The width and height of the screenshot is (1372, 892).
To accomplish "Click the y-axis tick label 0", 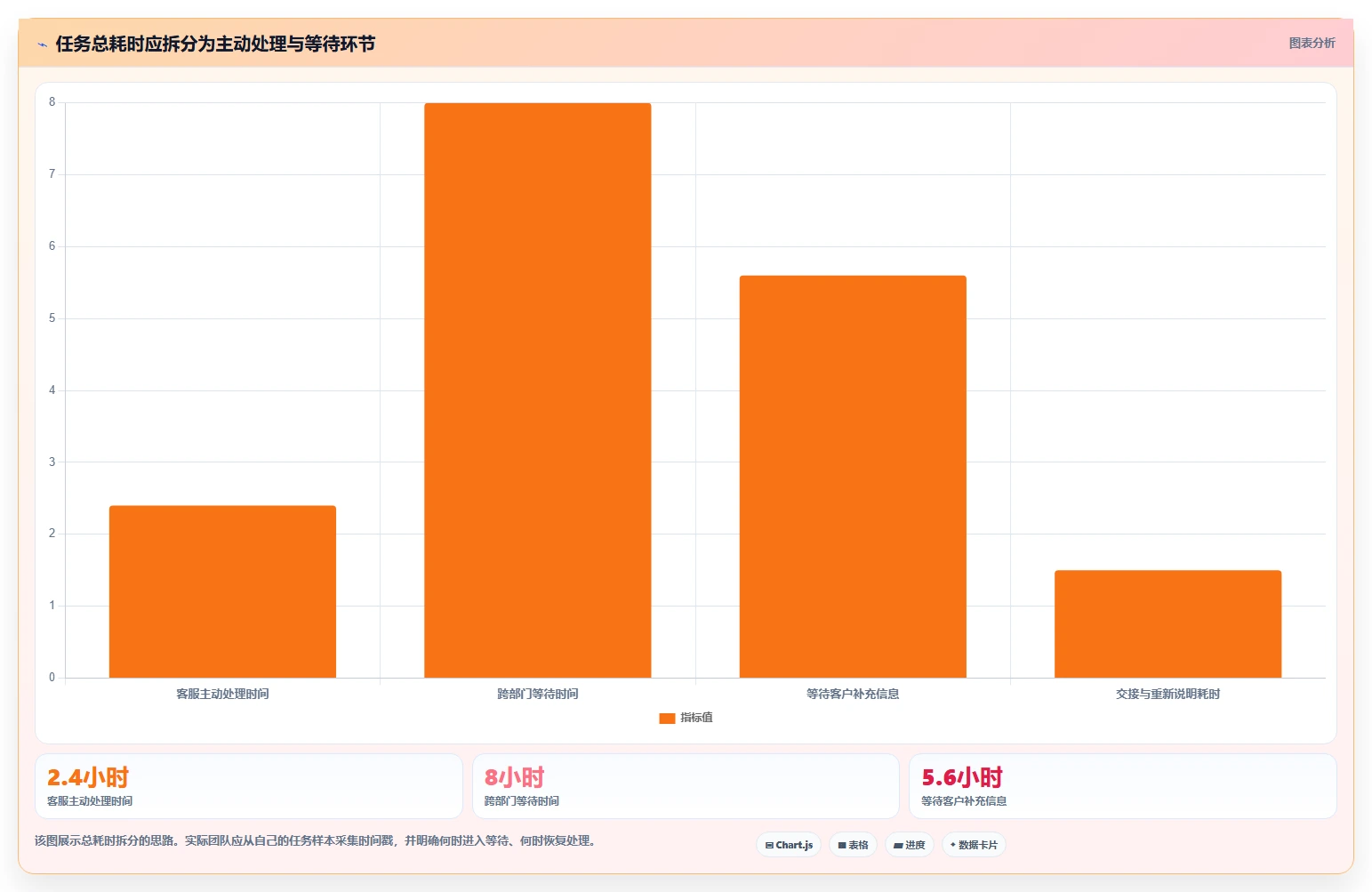I will click(x=52, y=678).
